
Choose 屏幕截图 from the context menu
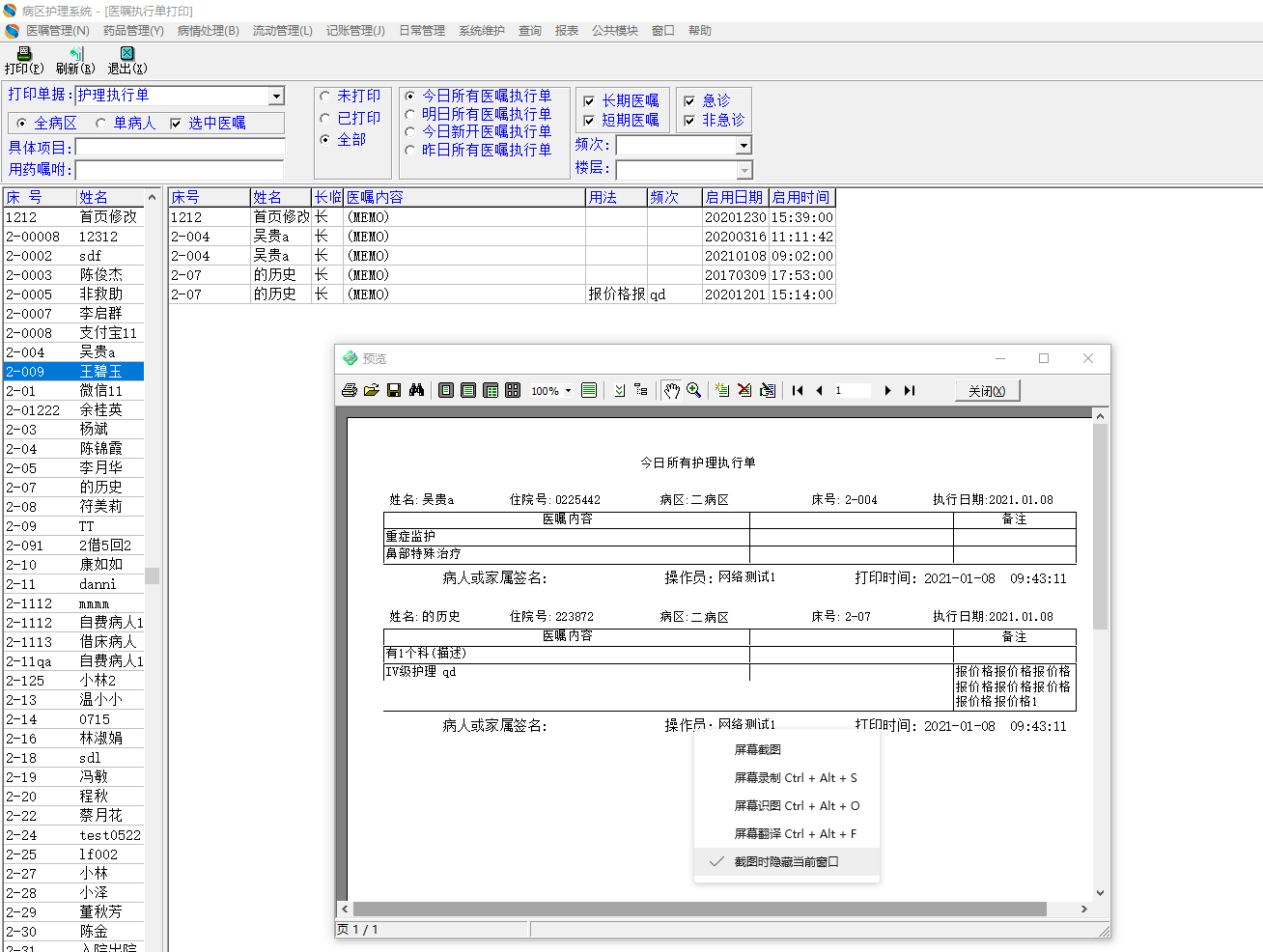758,749
